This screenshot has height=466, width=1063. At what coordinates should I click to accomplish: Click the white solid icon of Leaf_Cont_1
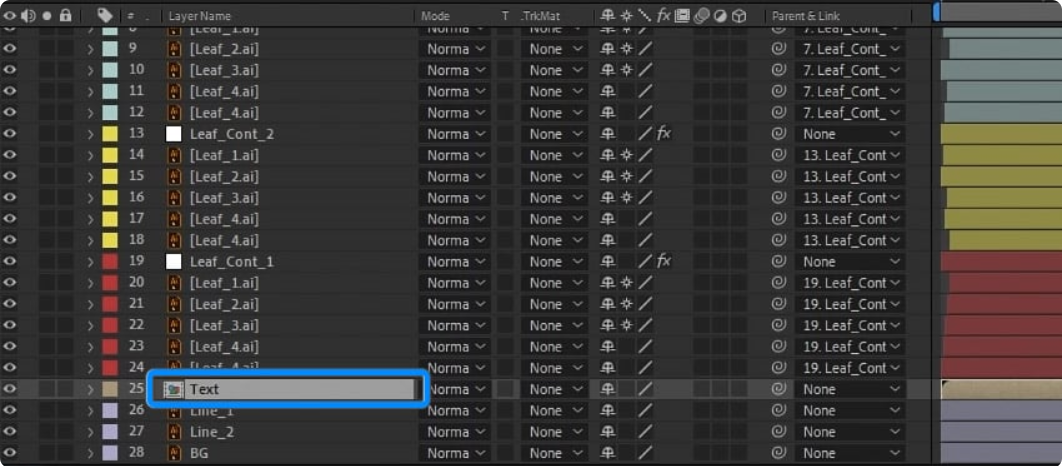pyautogui.click(x=174, y=261)
